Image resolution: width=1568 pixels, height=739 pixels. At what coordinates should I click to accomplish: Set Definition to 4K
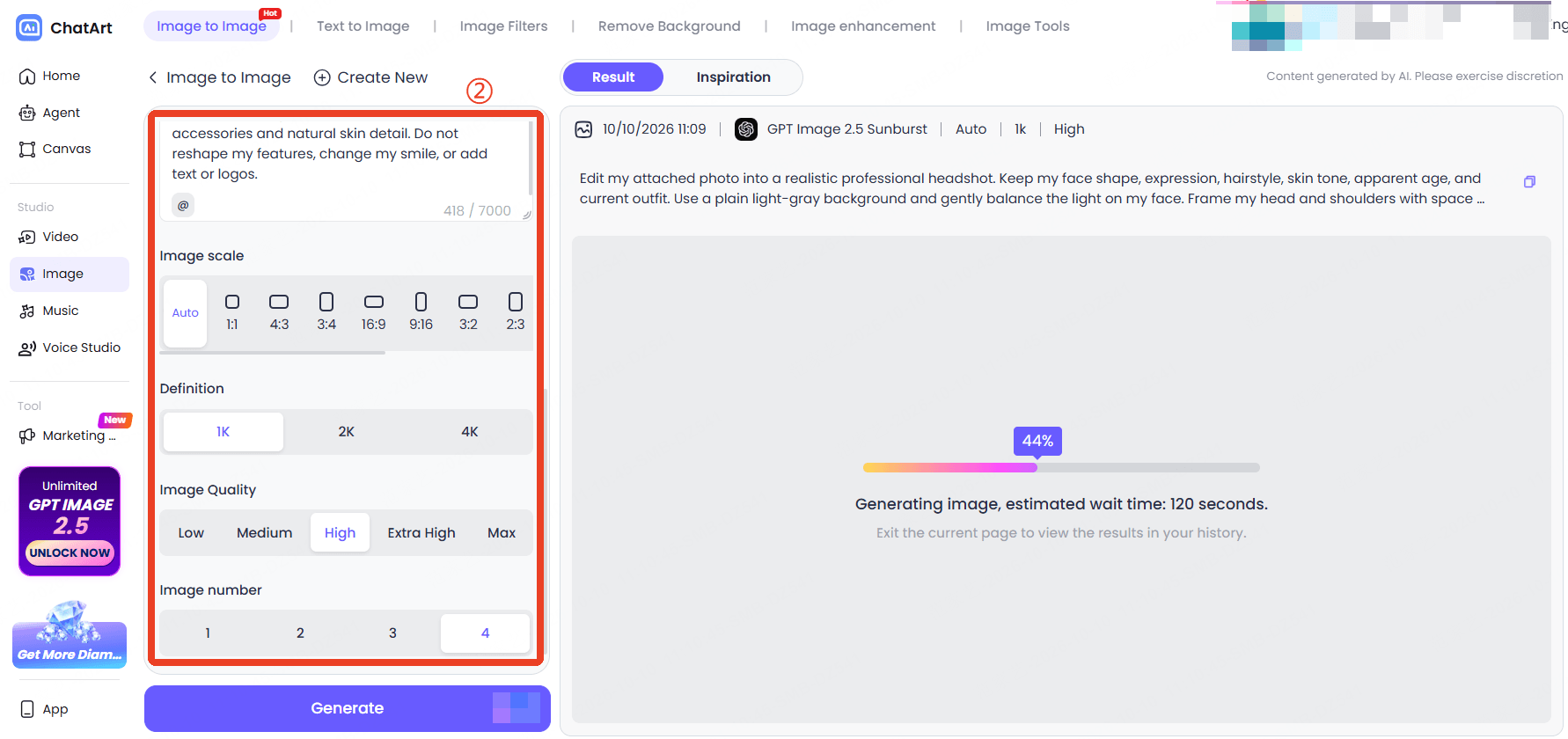coord(470,432)
